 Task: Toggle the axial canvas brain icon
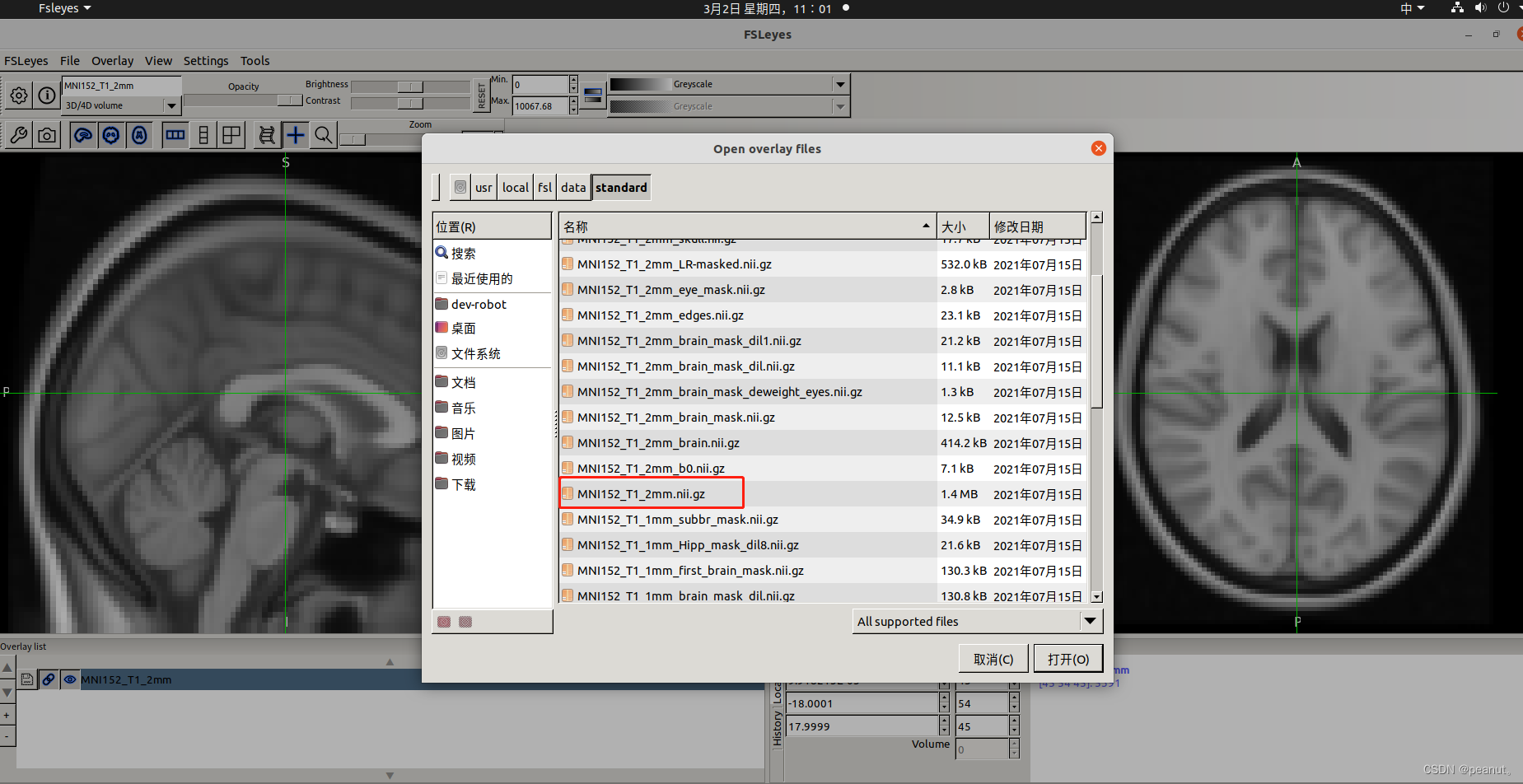point(140,134)
